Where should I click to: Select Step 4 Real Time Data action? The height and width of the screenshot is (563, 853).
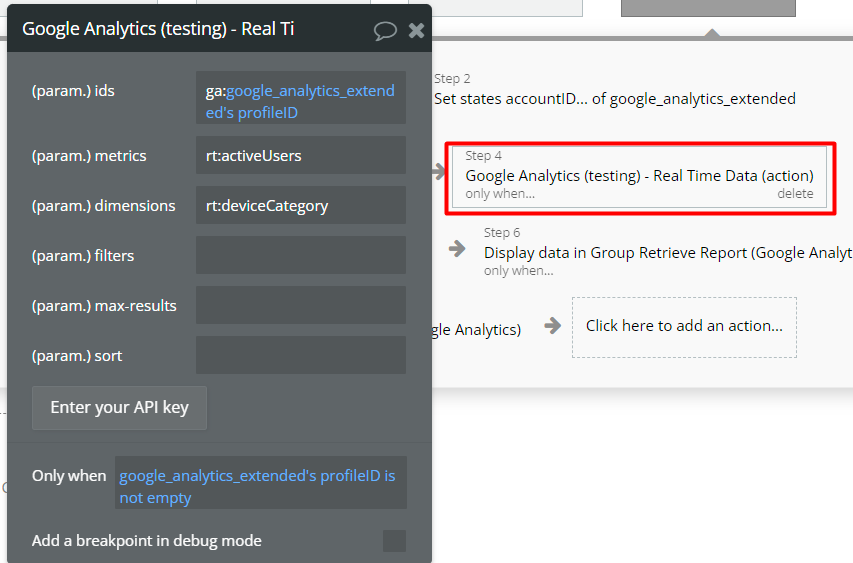639,177
